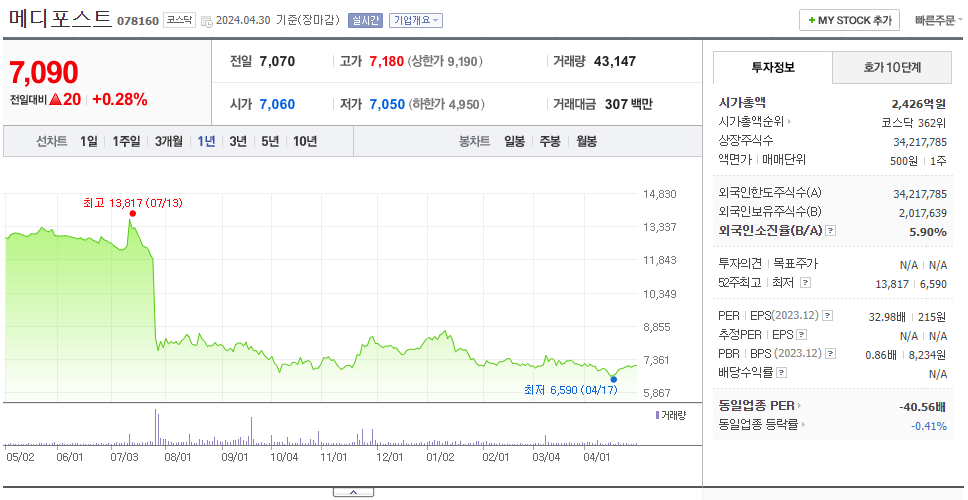Click the arrow next to 동일업종 PER

coord(799,406)
